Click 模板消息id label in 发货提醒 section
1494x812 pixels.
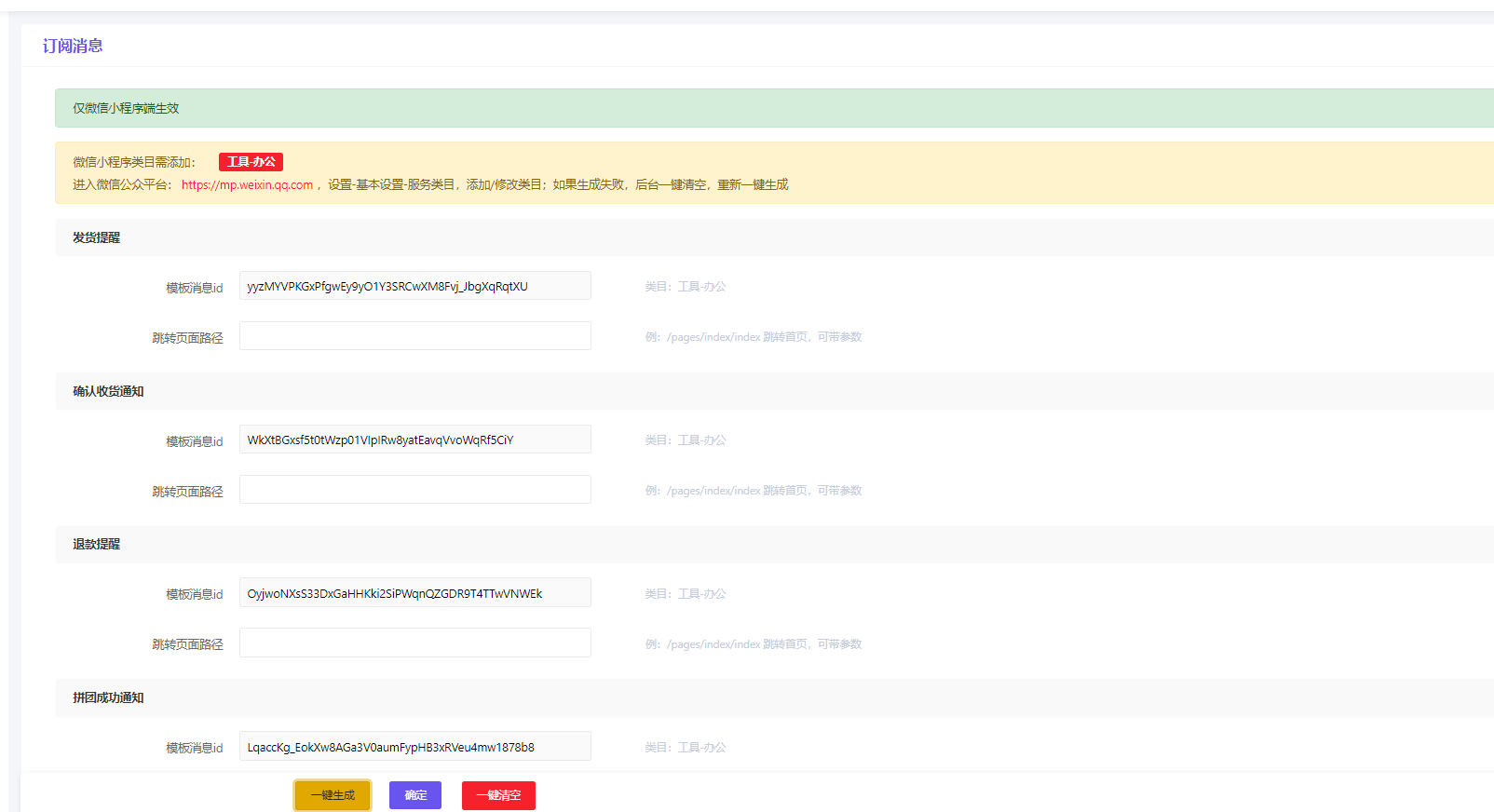(195, 288)
